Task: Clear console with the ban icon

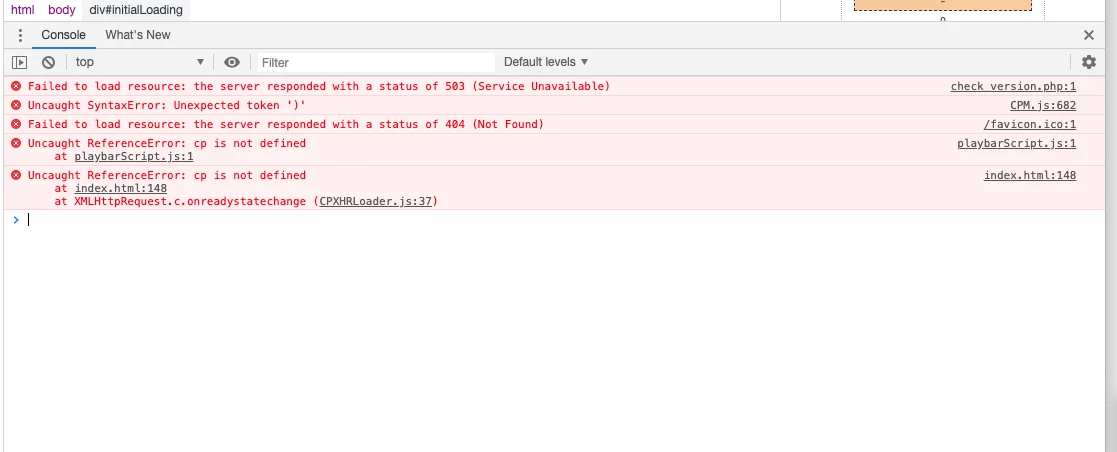Action: click(48, 62)
